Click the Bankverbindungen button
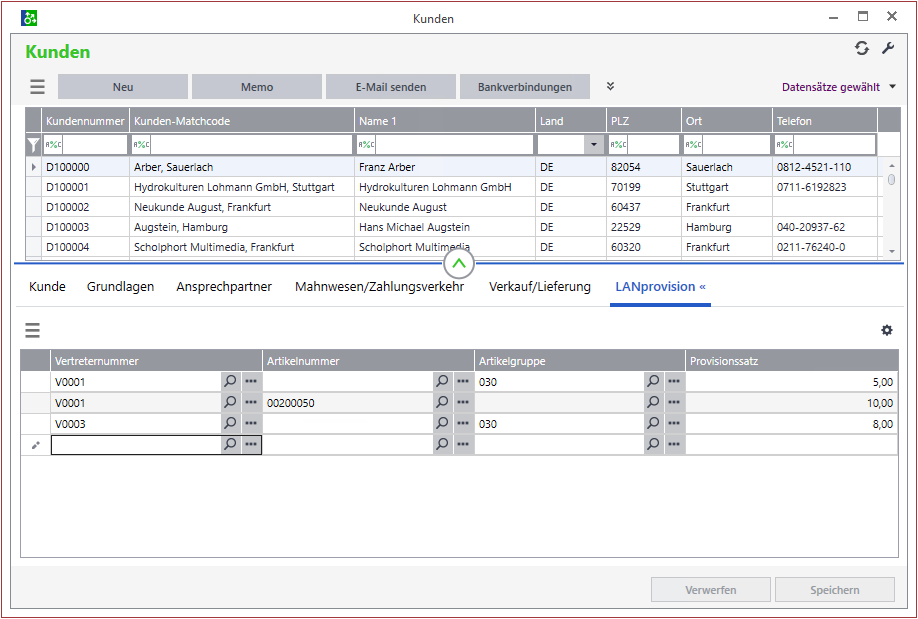The height and width of the screenshot is (619, 918). 524,87
